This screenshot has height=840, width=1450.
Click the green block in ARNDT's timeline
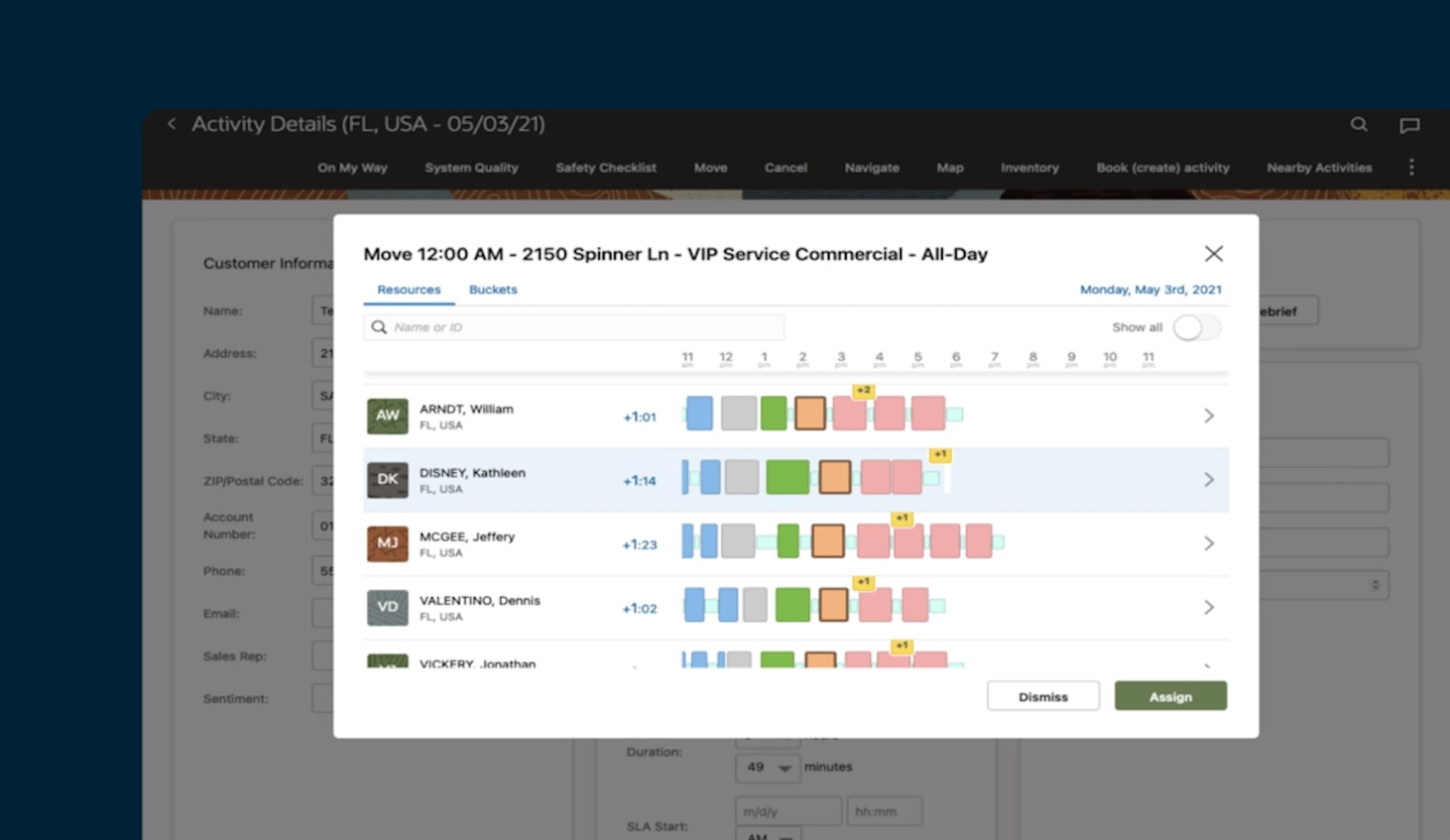coord(773,413)
